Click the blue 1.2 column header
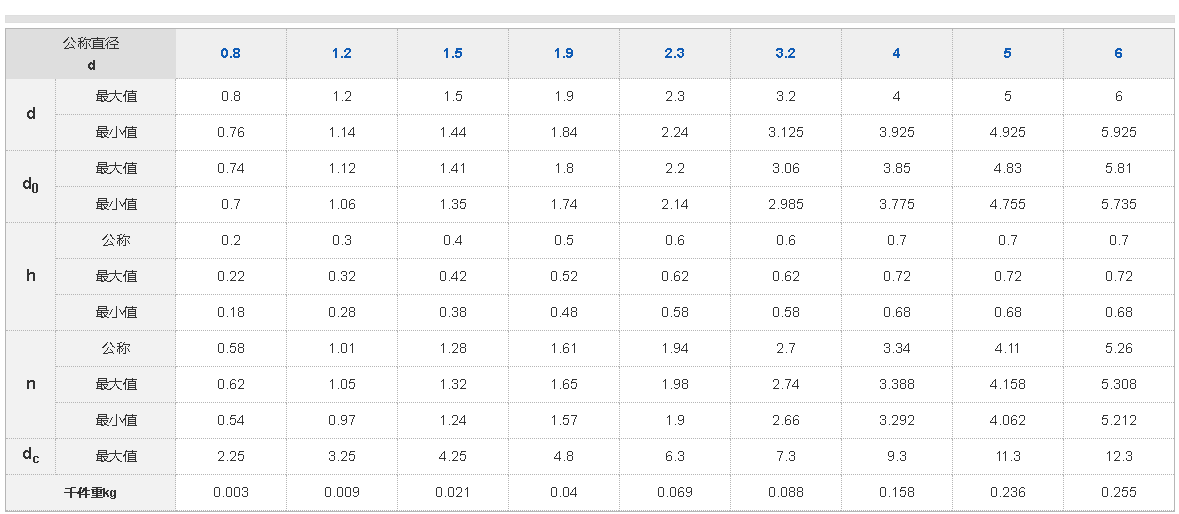Viewport: 1179px width, 514px height. [x=342, y=53]
